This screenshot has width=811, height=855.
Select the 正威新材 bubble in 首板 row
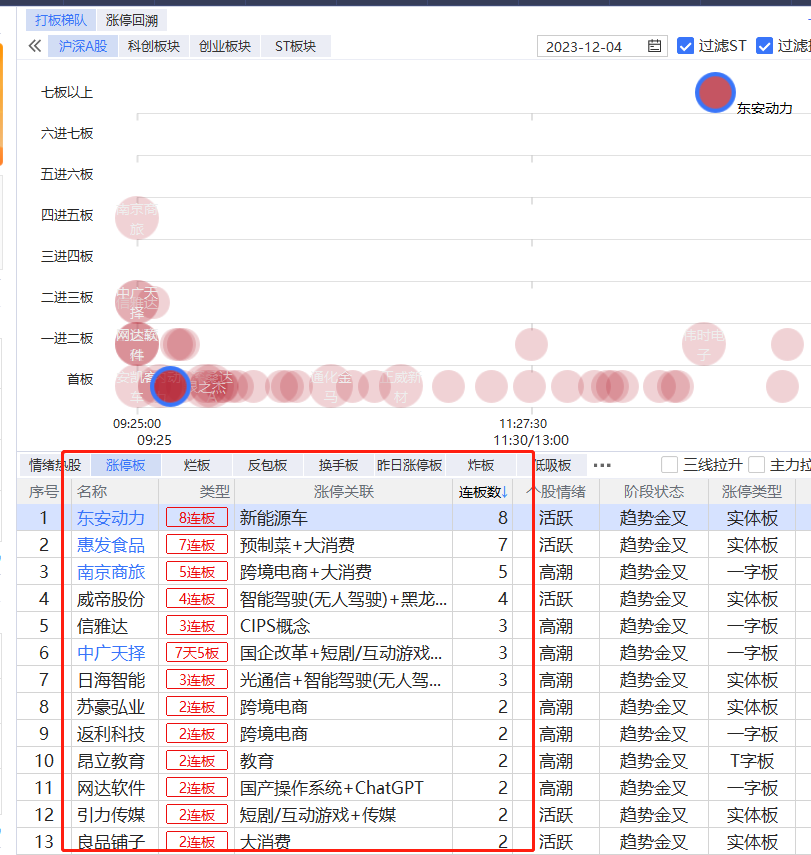click(x=401, y=386)
